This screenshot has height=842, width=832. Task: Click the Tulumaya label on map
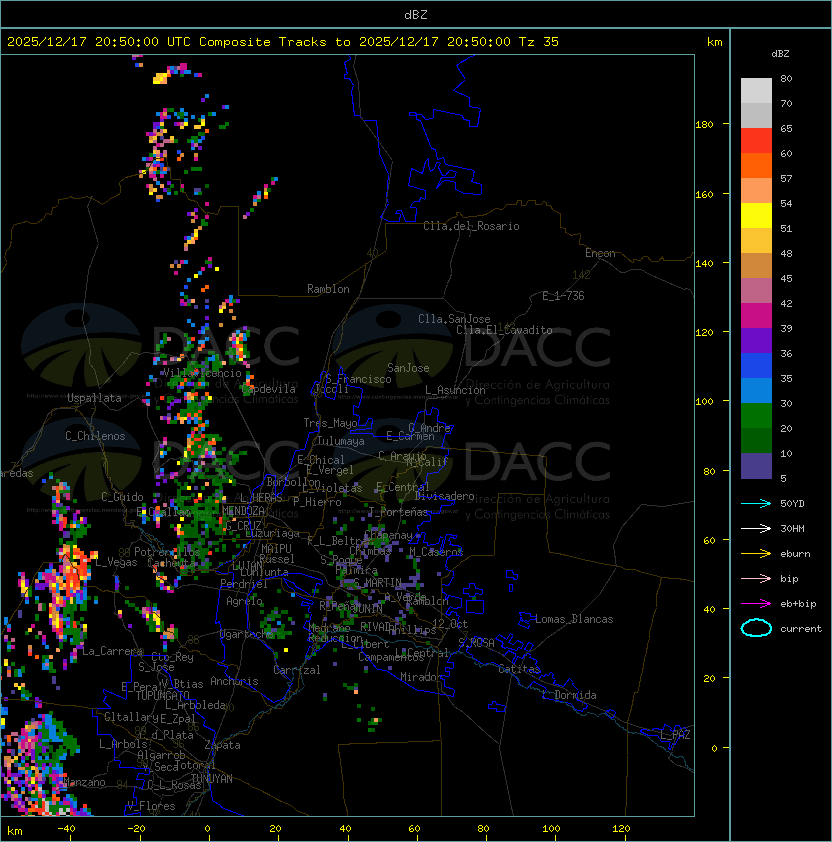point(341,441)
